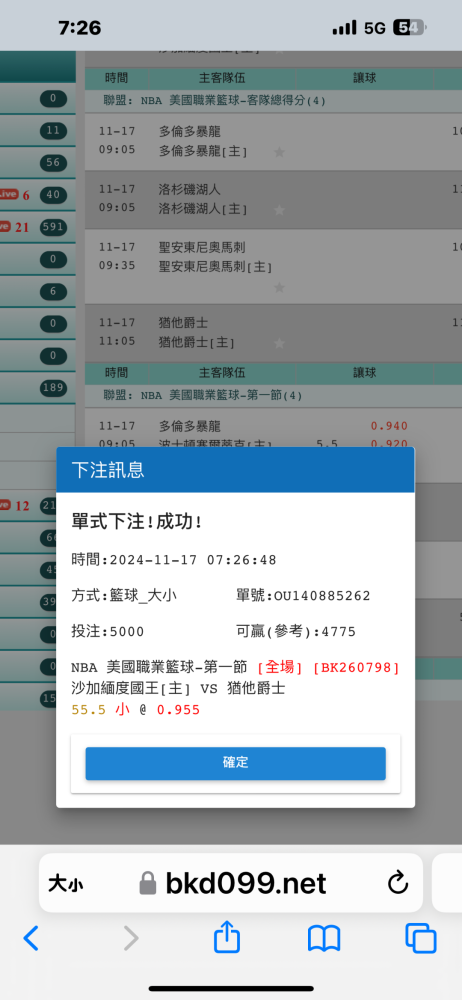Tap the red [全場] tag
Screen dimensions: 462x1000
coord(280,668)
